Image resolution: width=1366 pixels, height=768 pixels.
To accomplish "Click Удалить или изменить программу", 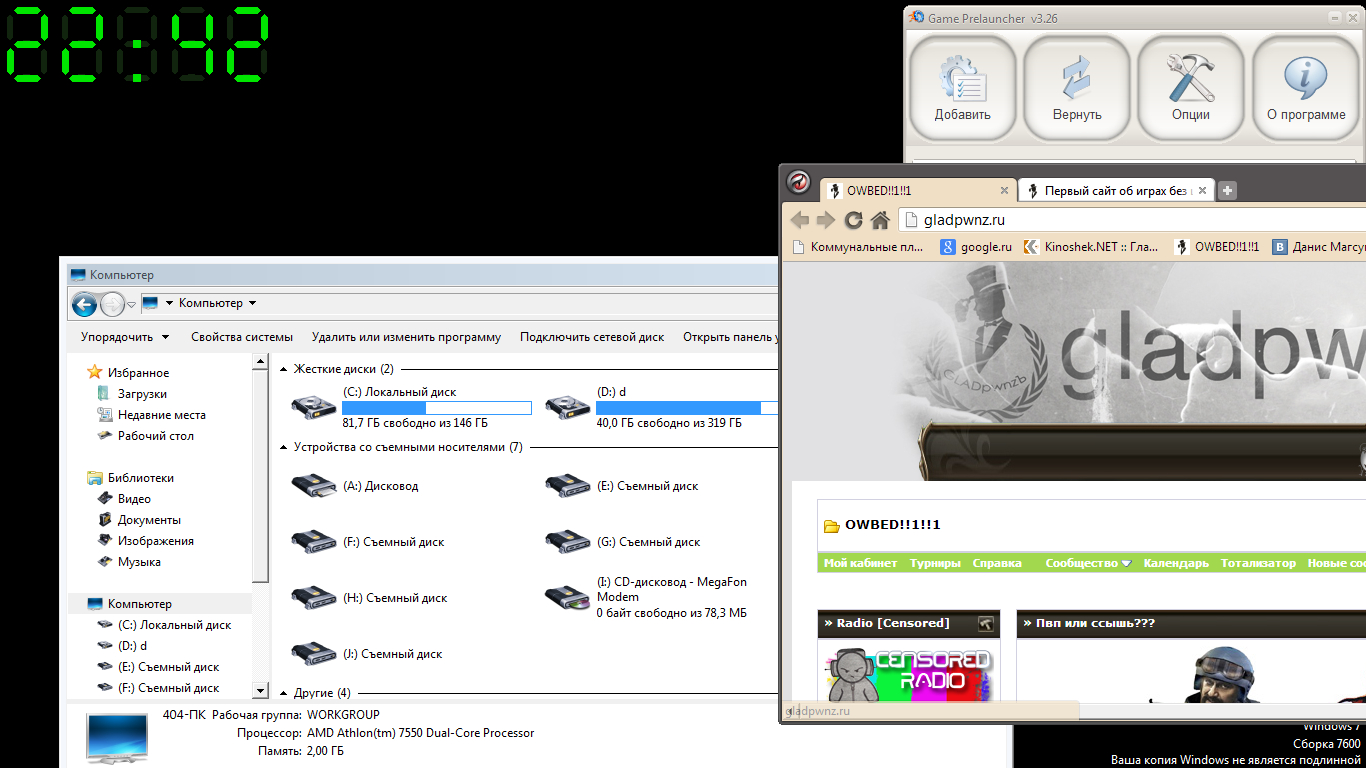I will [x=406, y=337].
